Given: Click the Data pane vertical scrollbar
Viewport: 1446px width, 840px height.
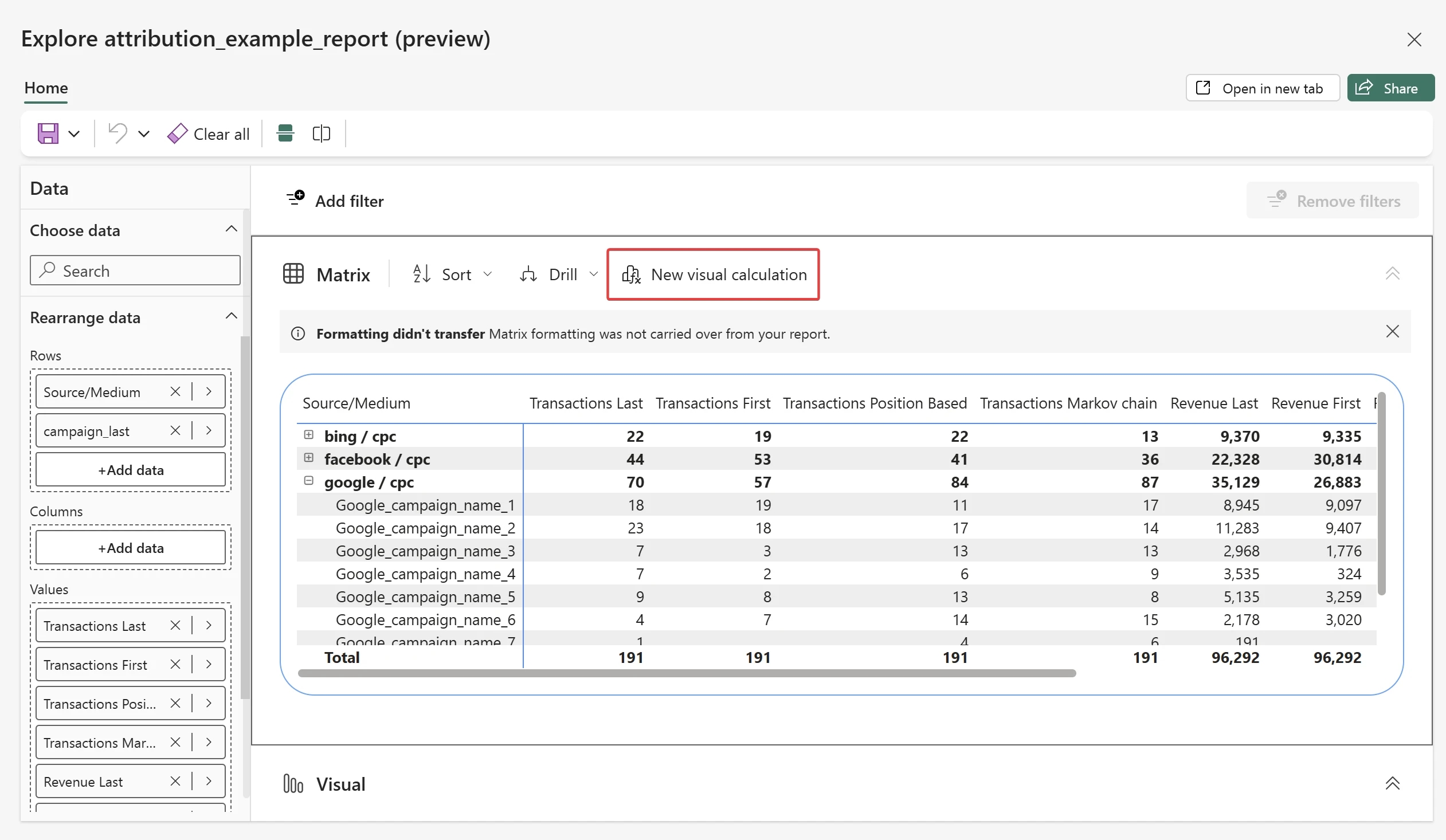Looking at the screenshot, I should coord(245,517).
